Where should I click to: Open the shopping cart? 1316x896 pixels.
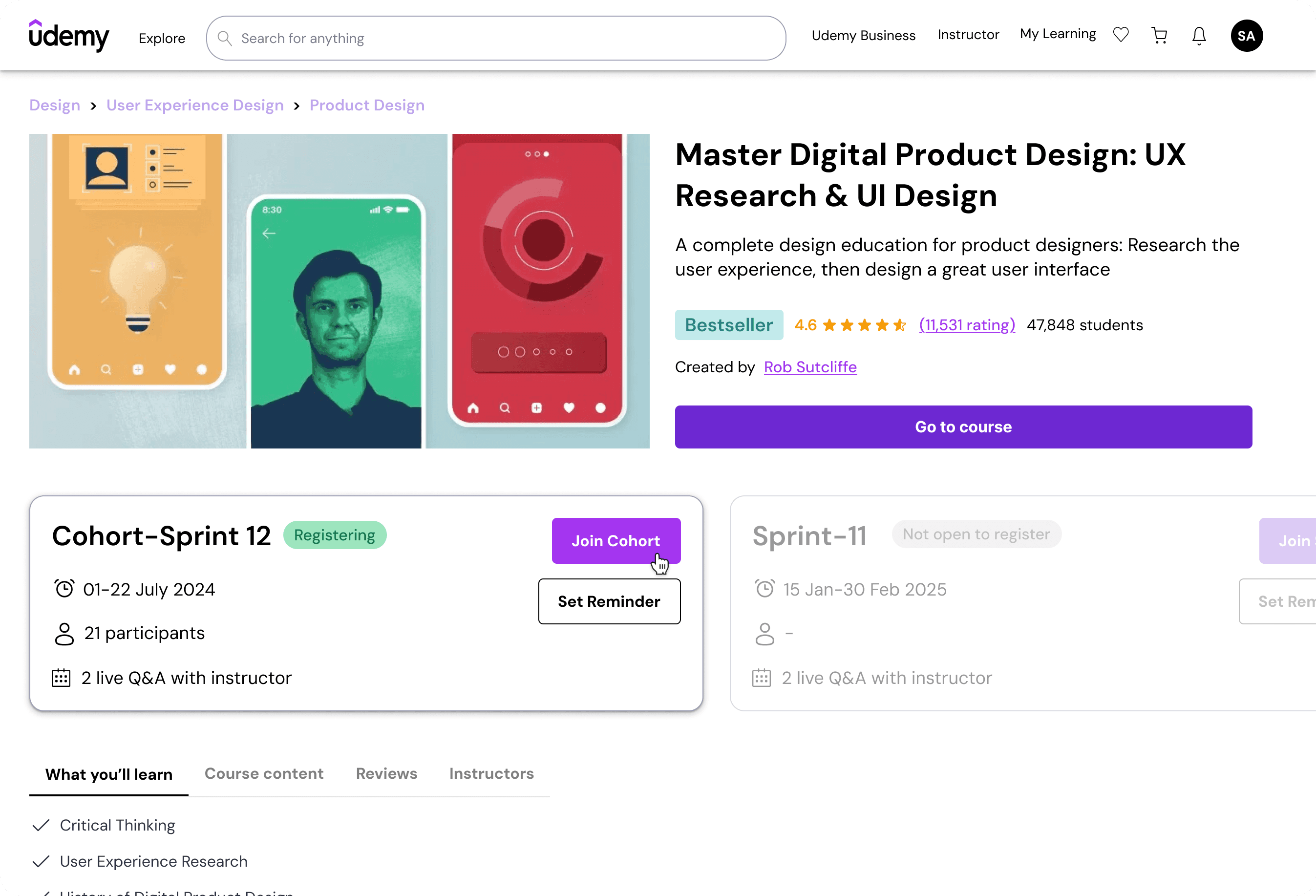pyautogui.click(x=1159, y=35)
